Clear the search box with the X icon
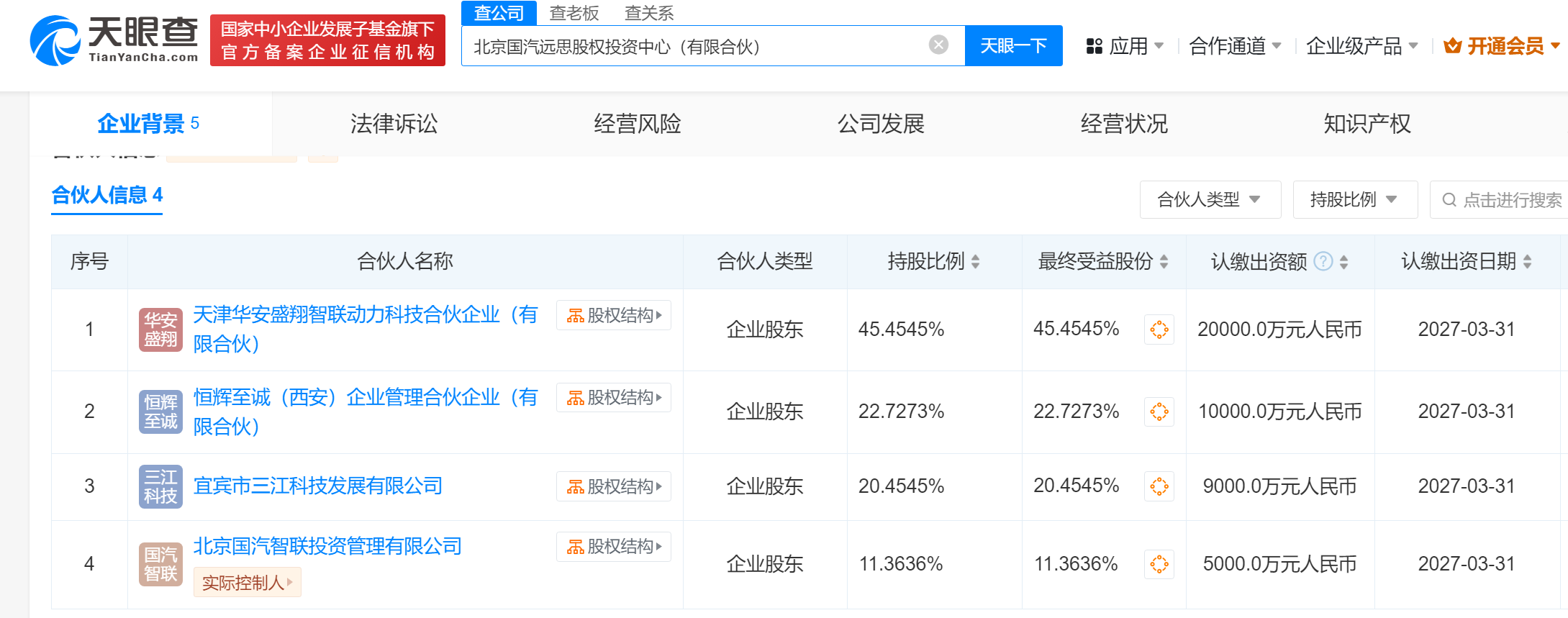The height and width of the screenshot is (618, 1568). [x=938, y=45]
